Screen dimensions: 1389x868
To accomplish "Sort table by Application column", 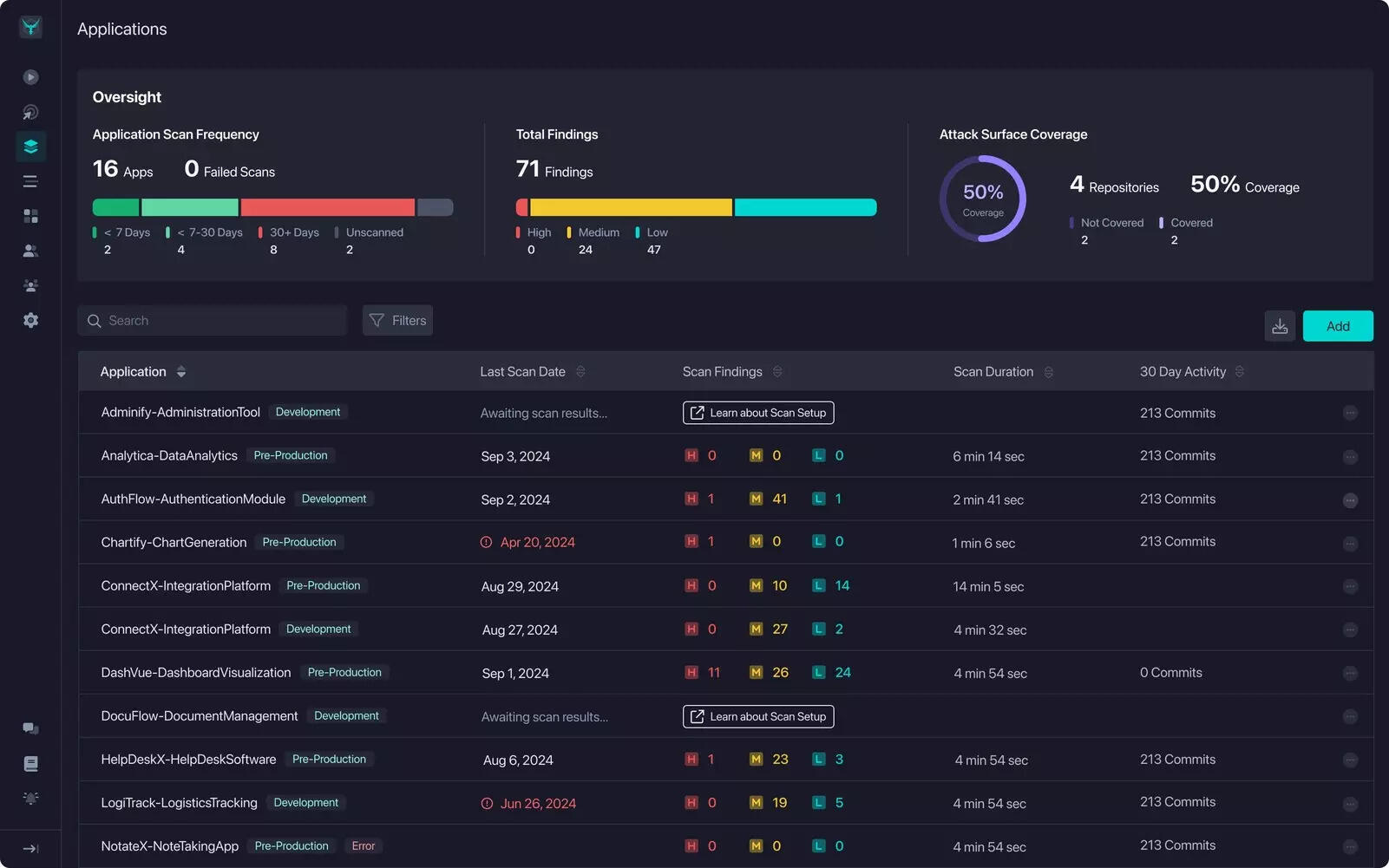I will click(x=180, y=372).
